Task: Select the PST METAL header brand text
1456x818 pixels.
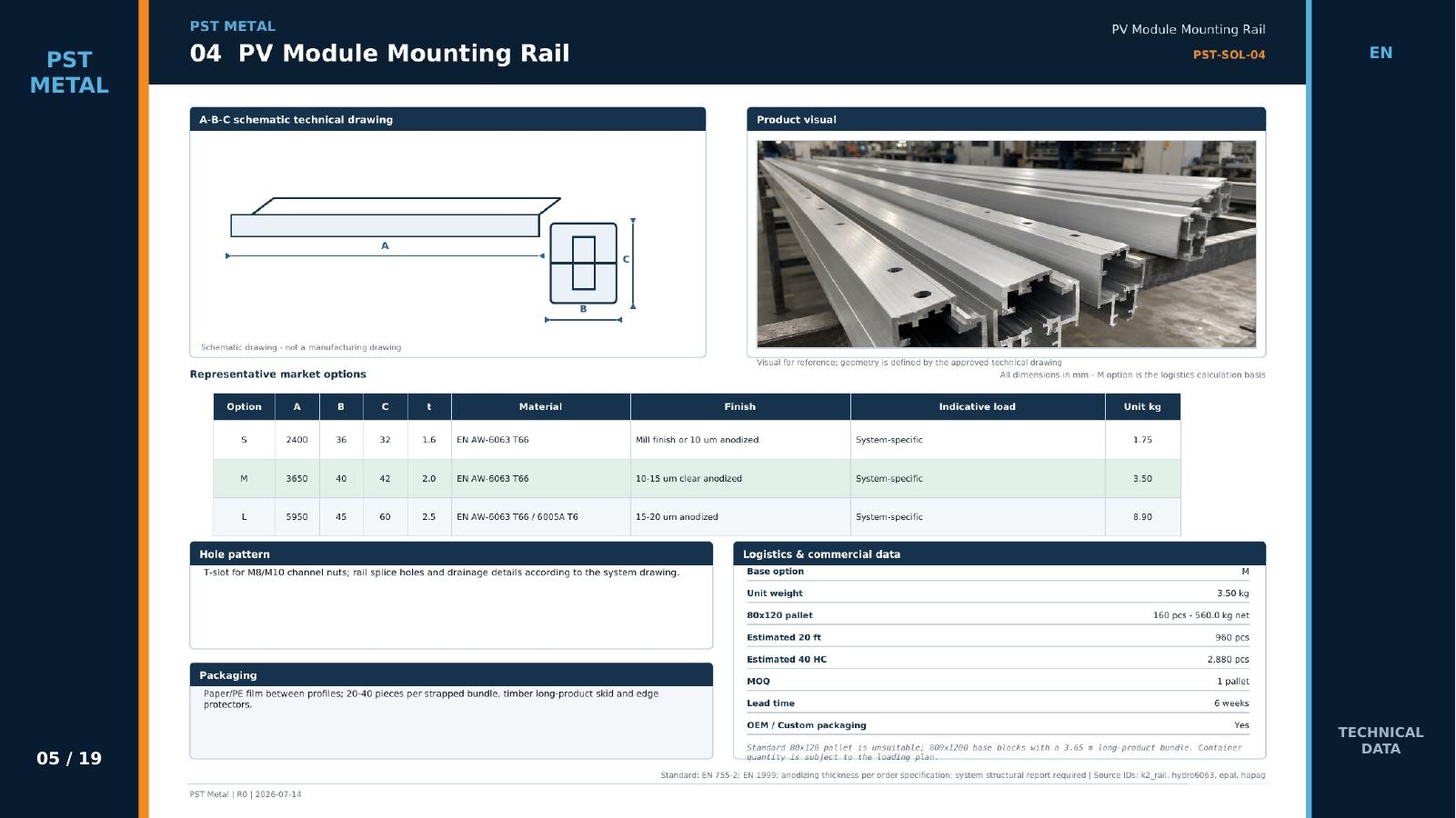Action: pyautogui.click(x=232, y=26)
